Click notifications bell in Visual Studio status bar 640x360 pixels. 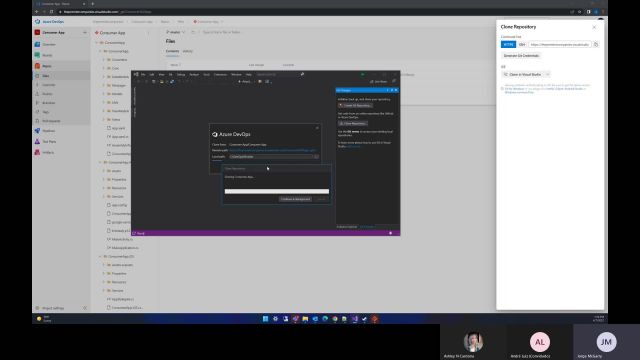(x=391, y=233)
